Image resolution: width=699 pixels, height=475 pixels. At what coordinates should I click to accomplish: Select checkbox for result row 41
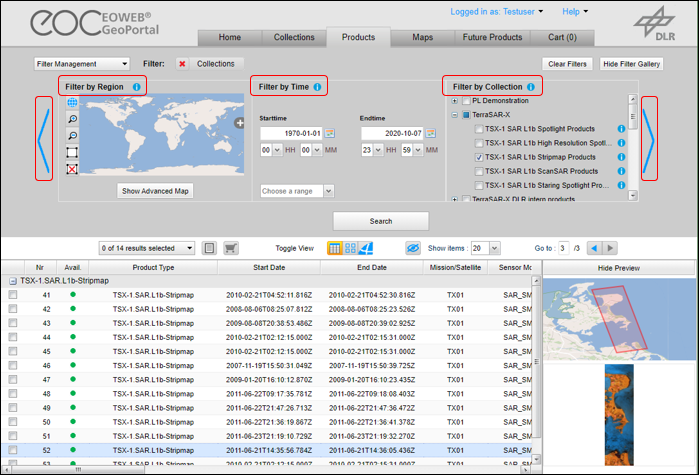[13, 295]
